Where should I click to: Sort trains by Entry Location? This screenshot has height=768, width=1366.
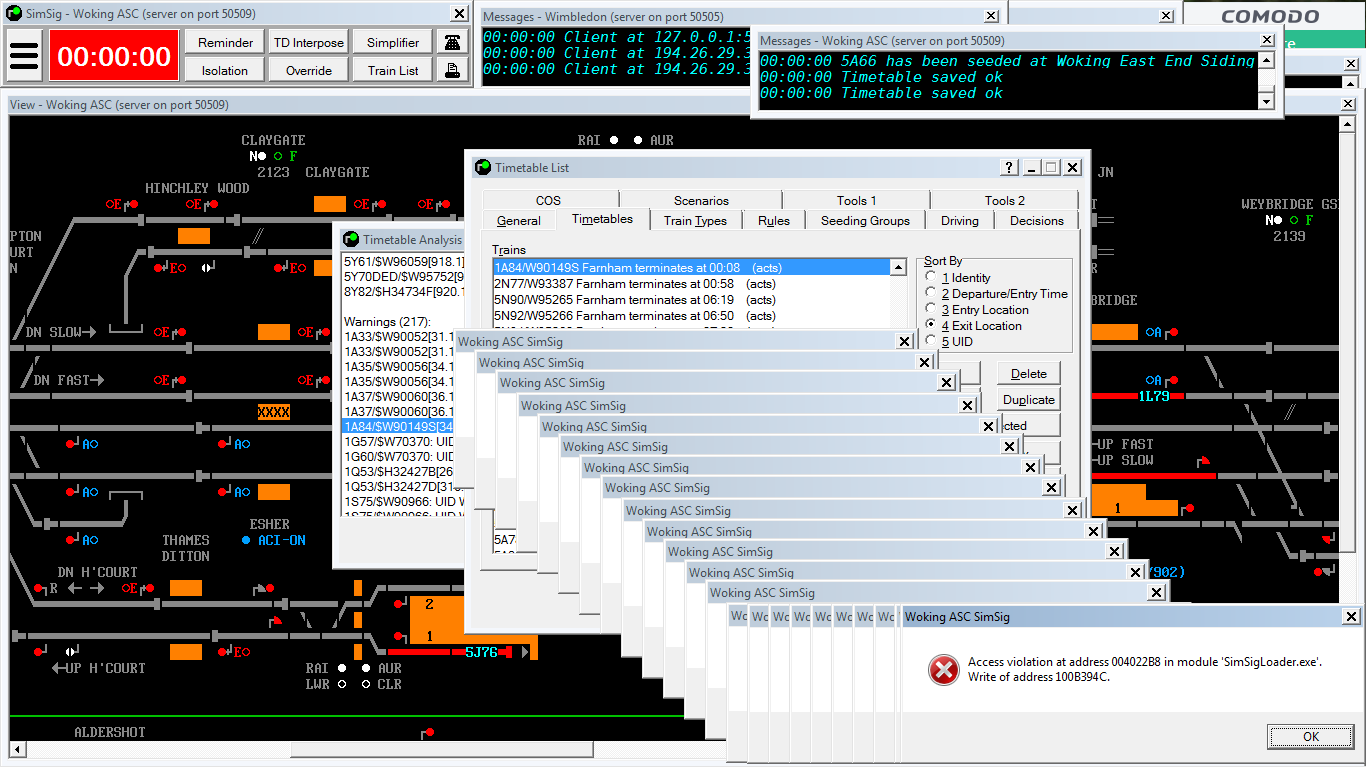coord(932,310)
